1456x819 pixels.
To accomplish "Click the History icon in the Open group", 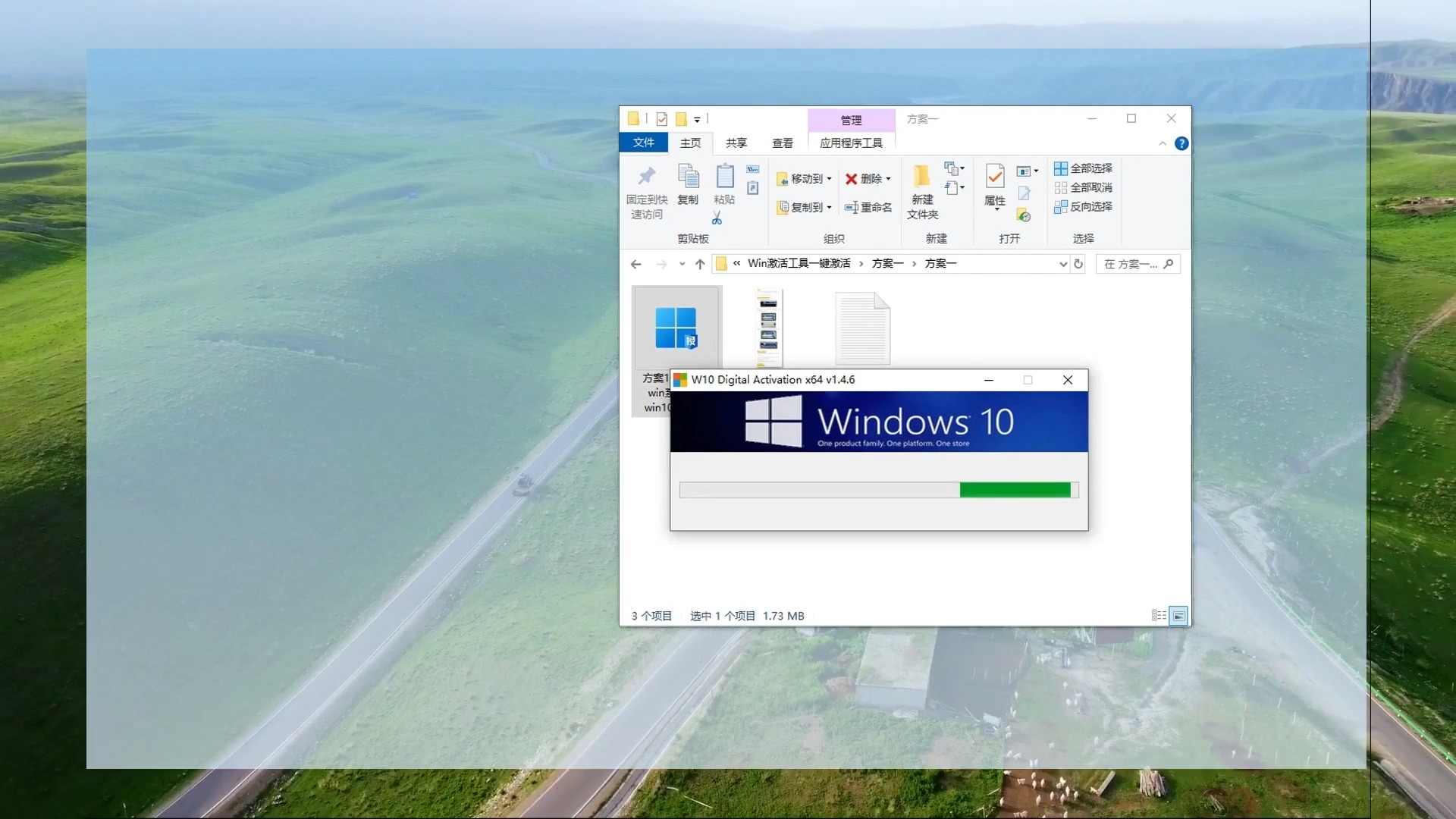I will click(1024, 215).
